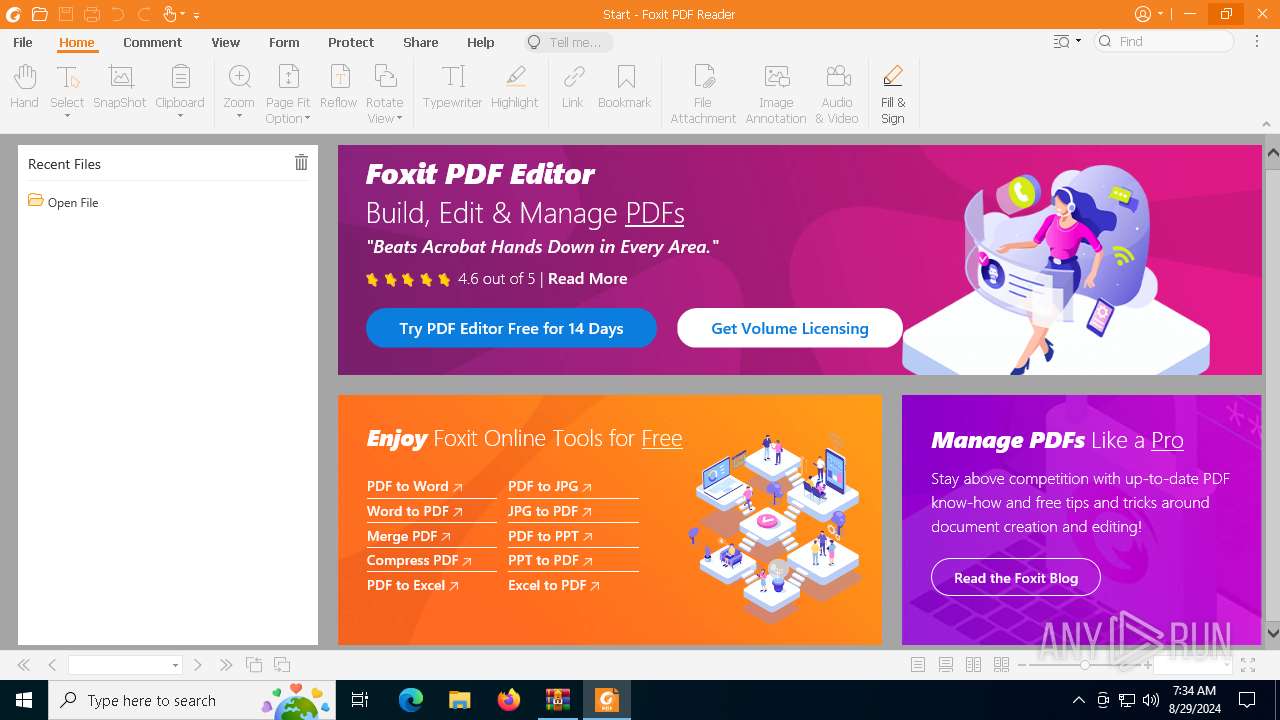This screenshot has height=720, width=1280.
Task: Switch to the Share tab
Action: pyautogui.click(x=421, y=42)
